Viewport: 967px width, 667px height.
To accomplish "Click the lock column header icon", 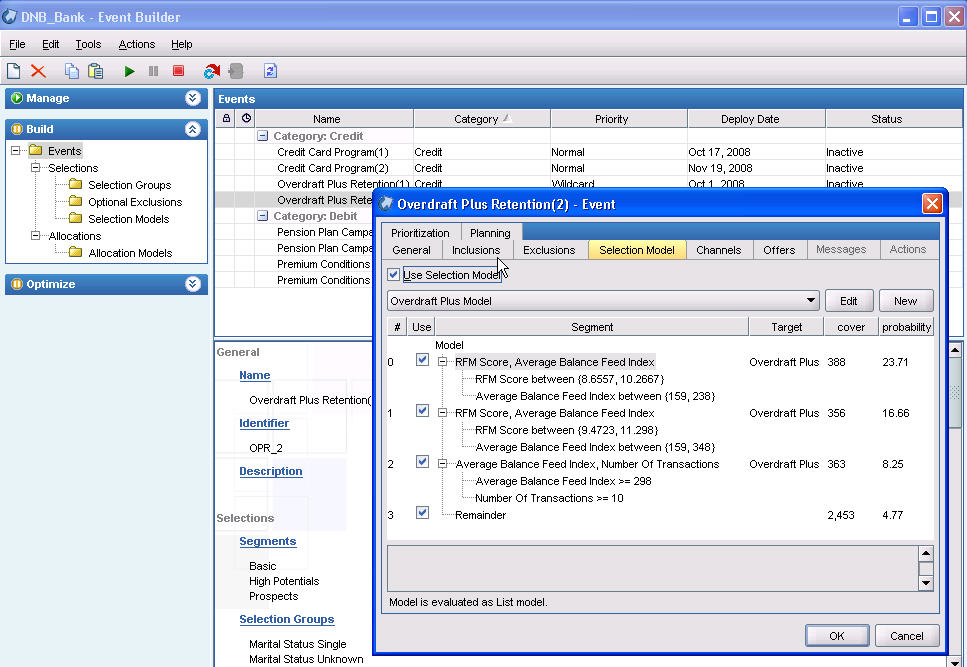I will click(226, 118).
